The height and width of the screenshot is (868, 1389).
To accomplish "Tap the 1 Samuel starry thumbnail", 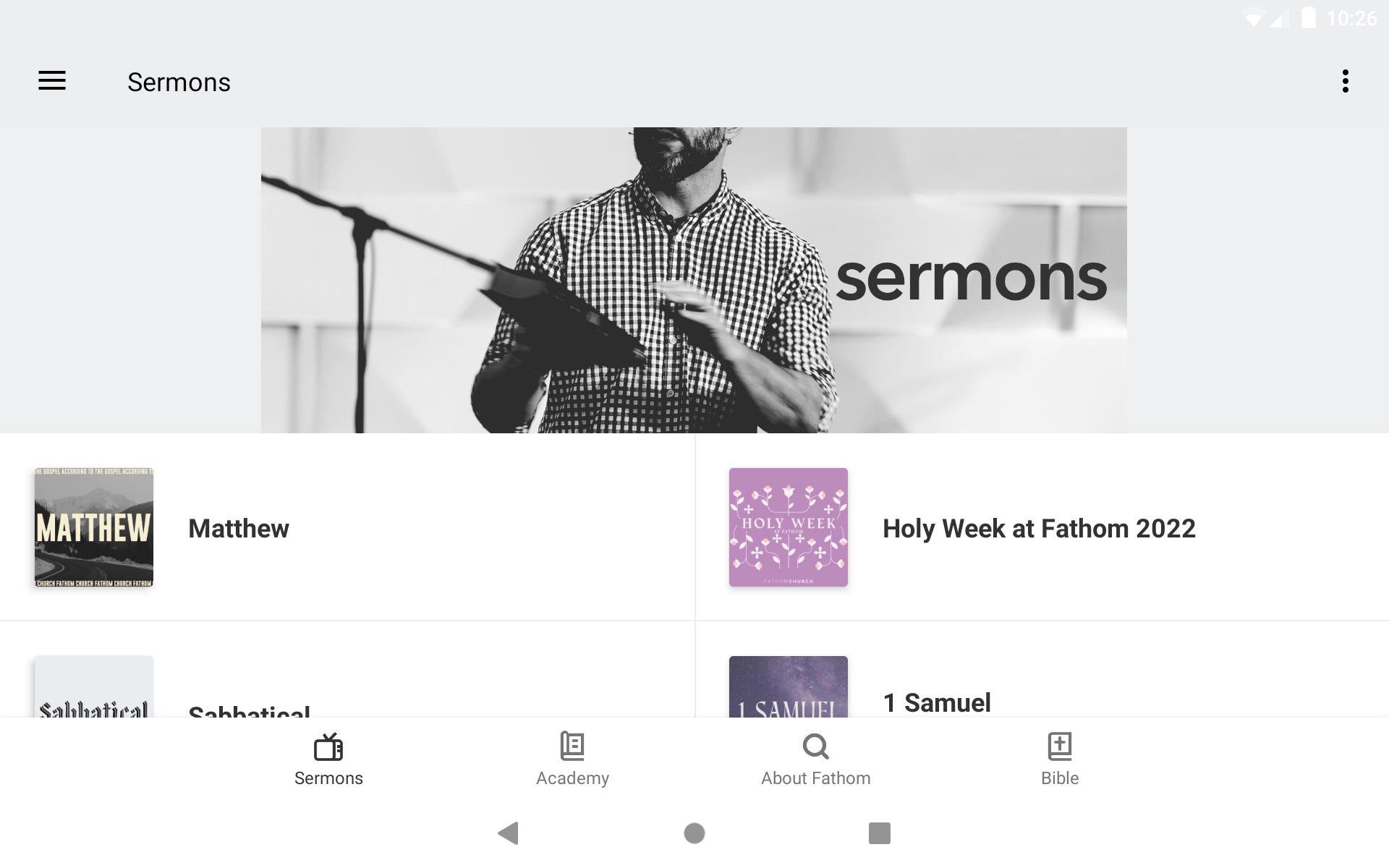I will pos(789,687).
